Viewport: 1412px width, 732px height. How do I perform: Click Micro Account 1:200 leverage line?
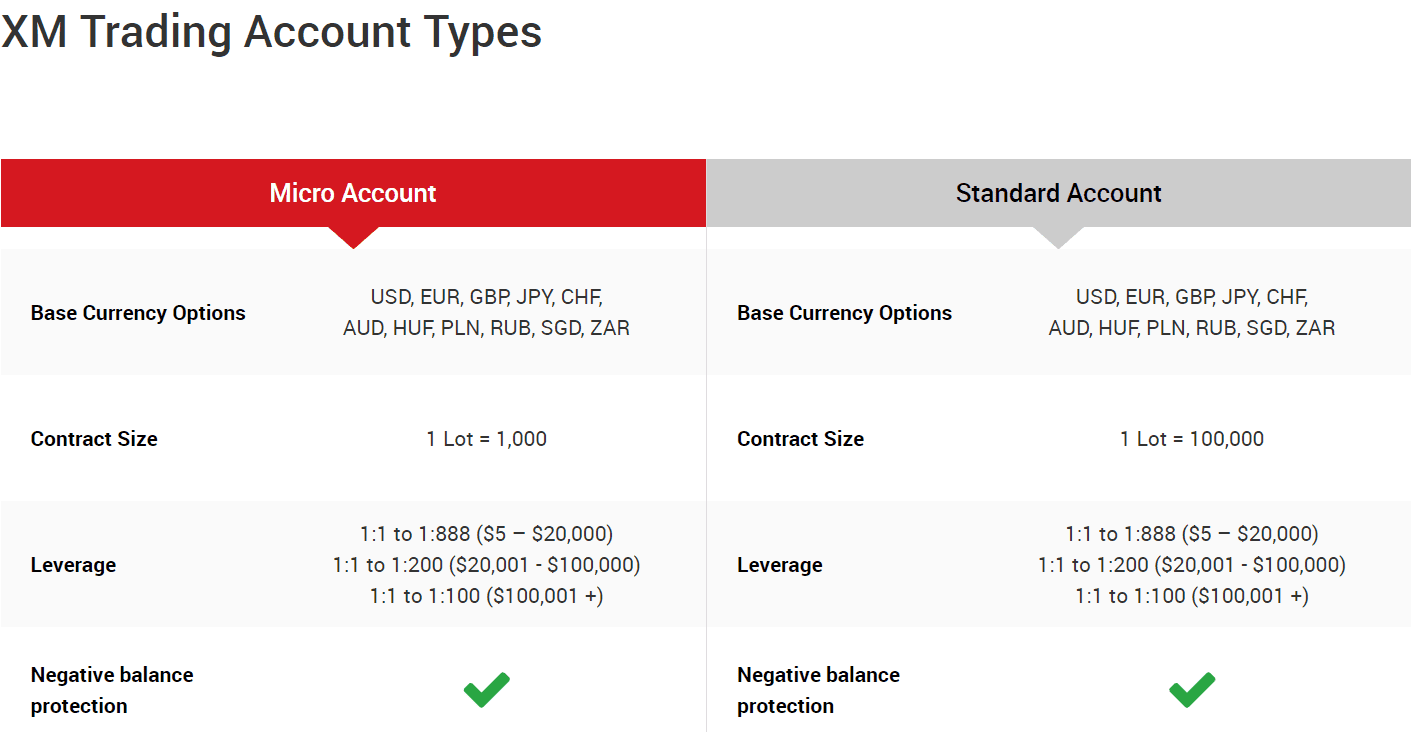(487, 565)
